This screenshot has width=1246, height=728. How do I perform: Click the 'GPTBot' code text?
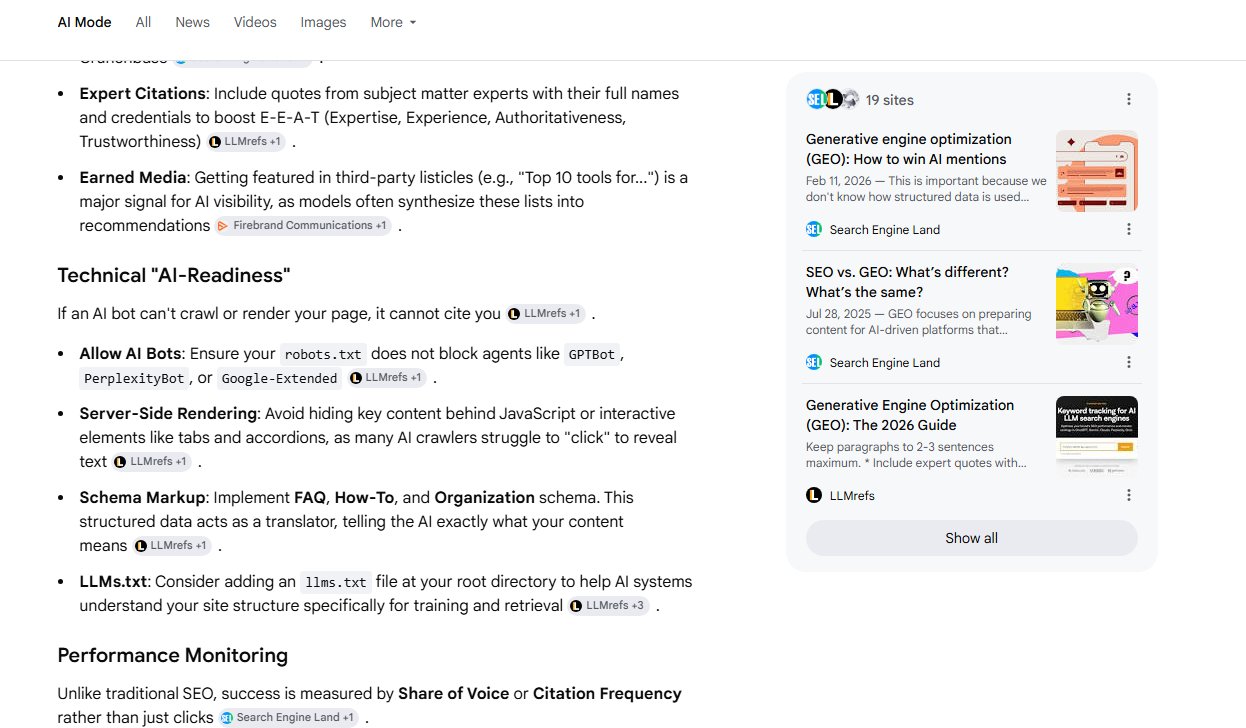point(592,355)
